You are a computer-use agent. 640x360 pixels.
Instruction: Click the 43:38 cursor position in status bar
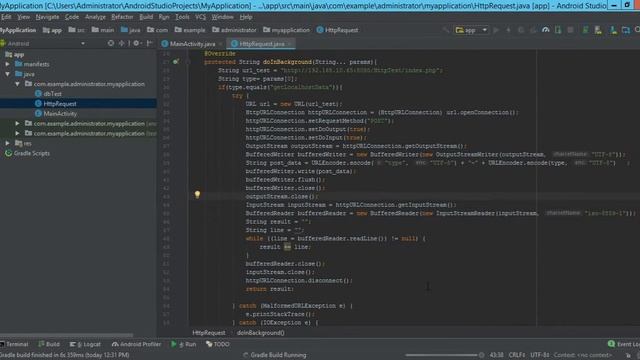[496, 355]
